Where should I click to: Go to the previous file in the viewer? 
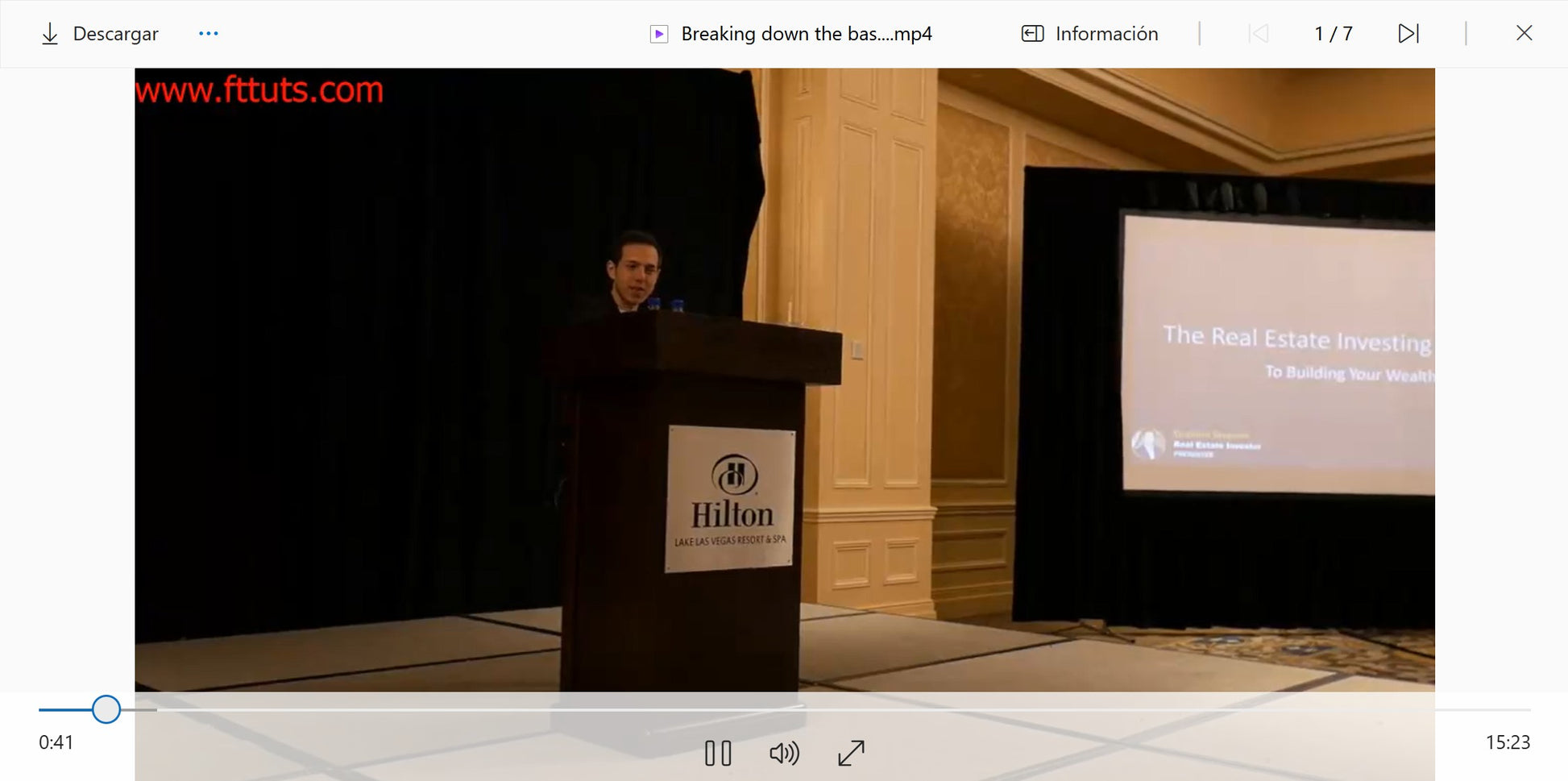pos(1258,33)
